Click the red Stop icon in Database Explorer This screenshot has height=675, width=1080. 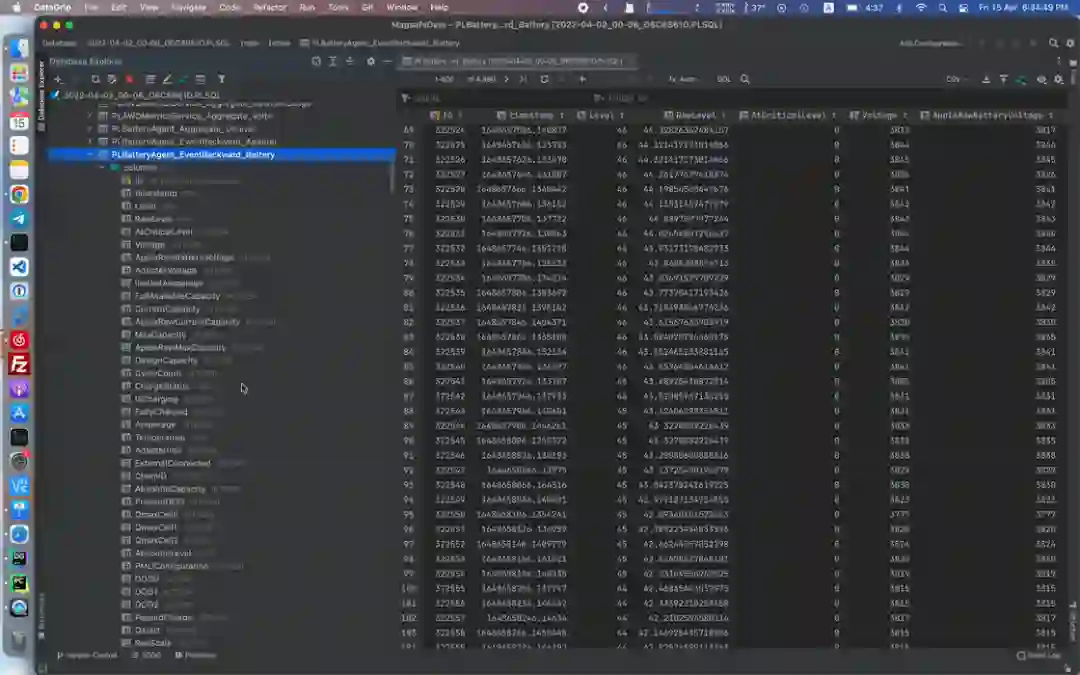129,79
